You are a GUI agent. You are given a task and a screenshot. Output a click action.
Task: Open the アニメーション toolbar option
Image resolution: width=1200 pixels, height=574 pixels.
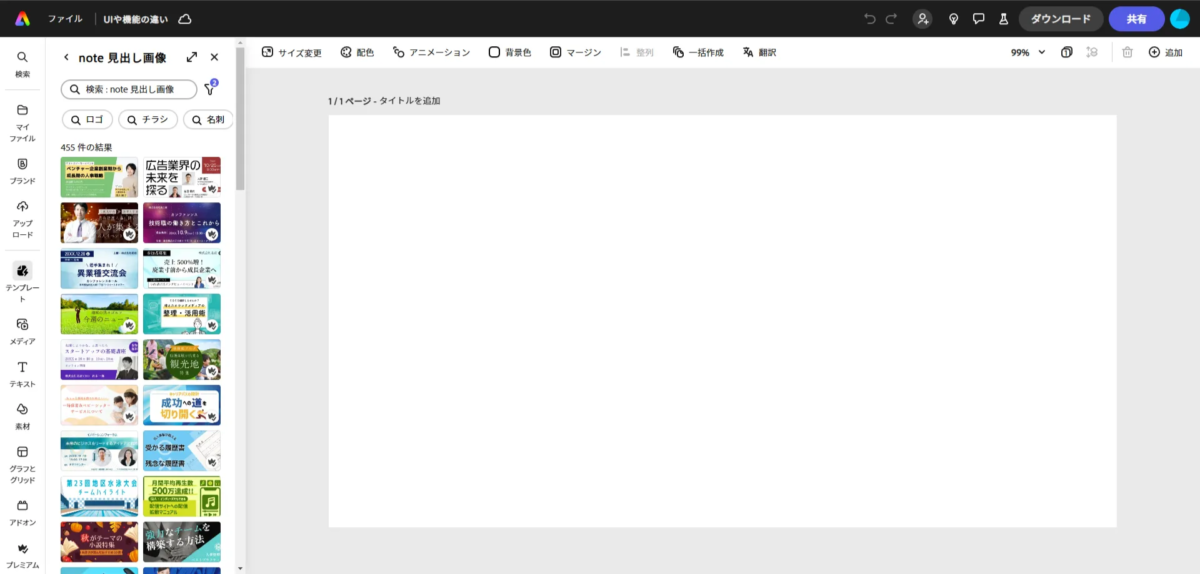(x=431, y=52)
